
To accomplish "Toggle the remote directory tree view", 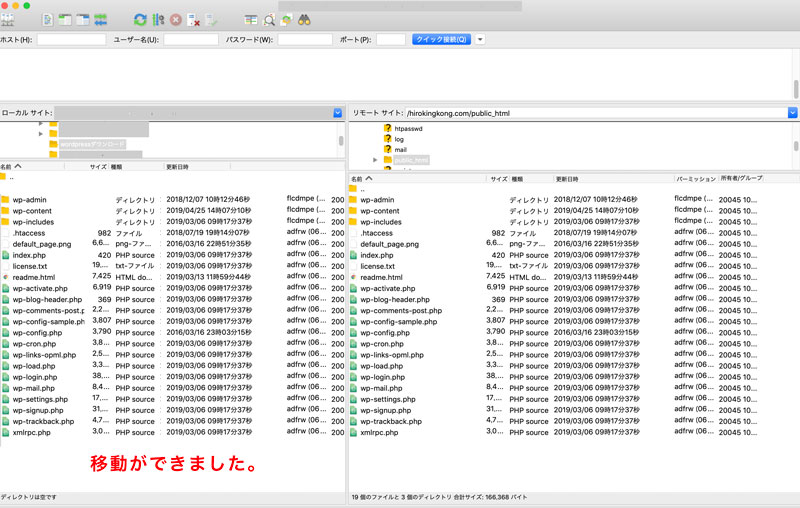I will (x=83, y=20).
